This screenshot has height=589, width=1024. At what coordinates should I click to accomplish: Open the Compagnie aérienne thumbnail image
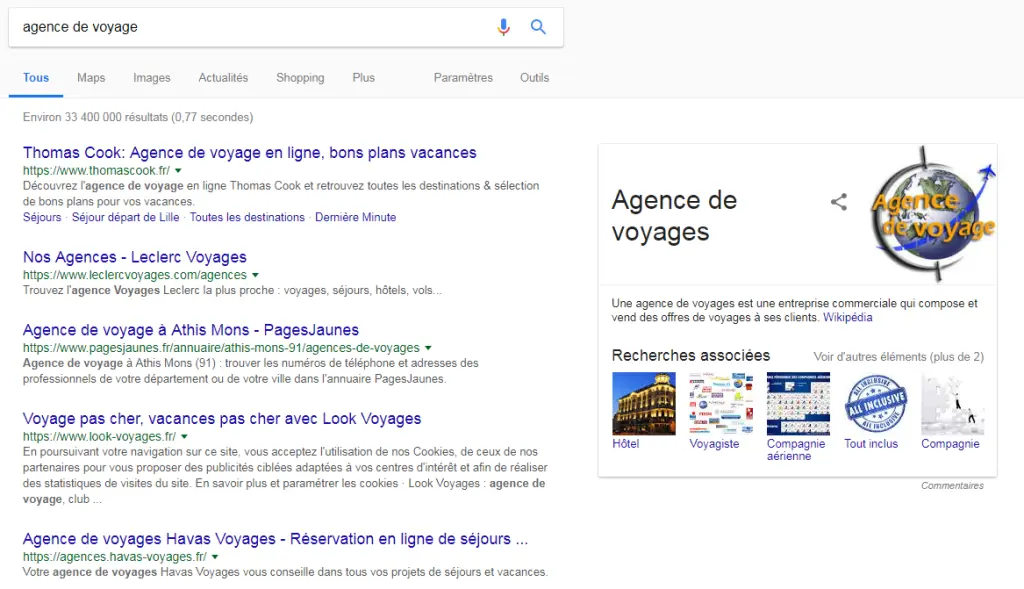(798, 404)
